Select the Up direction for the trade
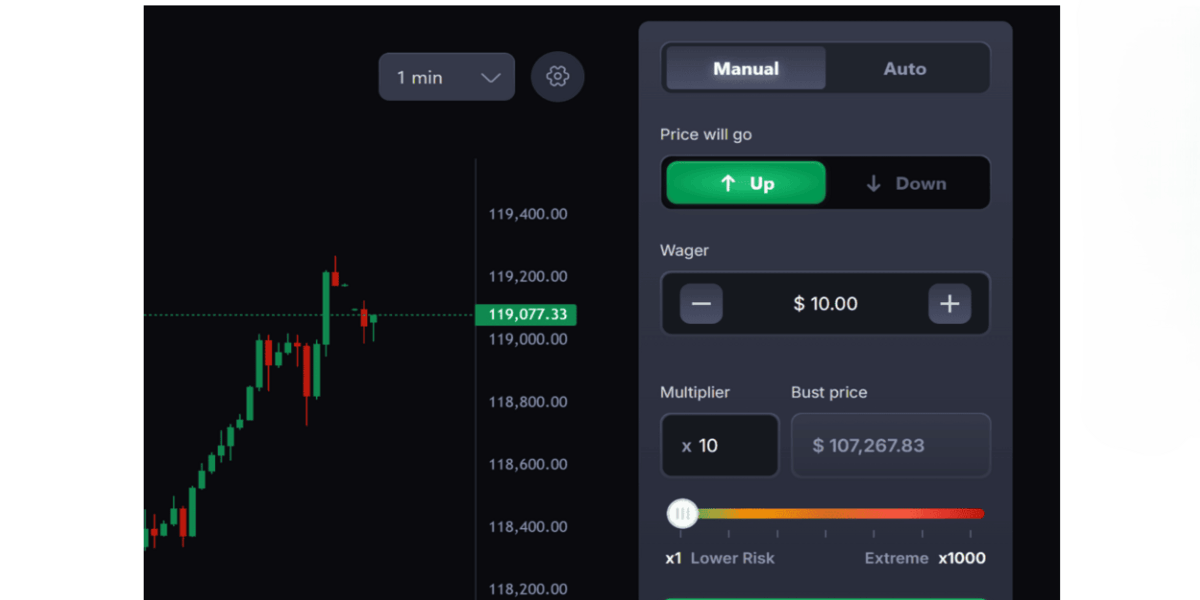This screenshot has width=1200, height=600. click(x=745, y=183)
